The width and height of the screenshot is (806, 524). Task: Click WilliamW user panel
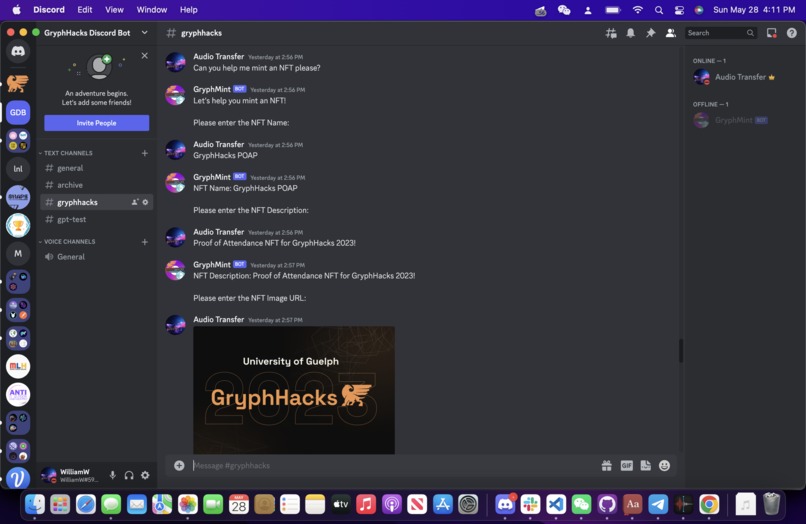tap(70, 475)
